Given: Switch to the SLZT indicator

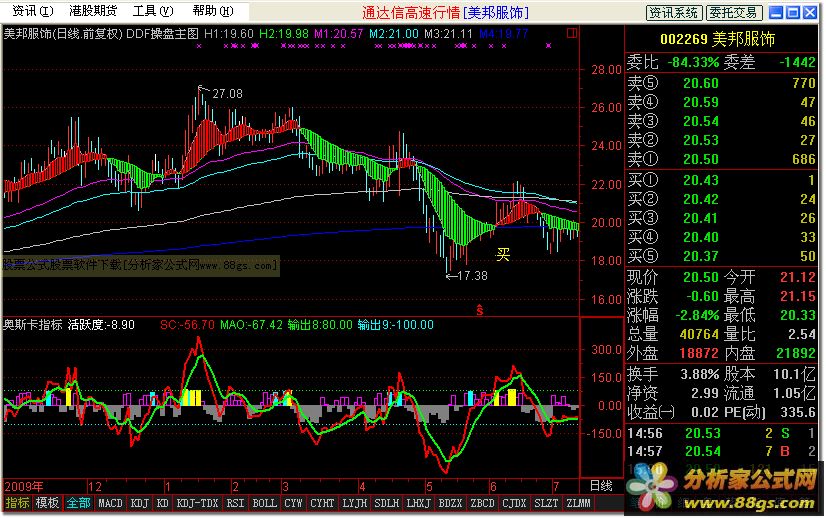Looking at the screenshot, I should pos(546,503).
